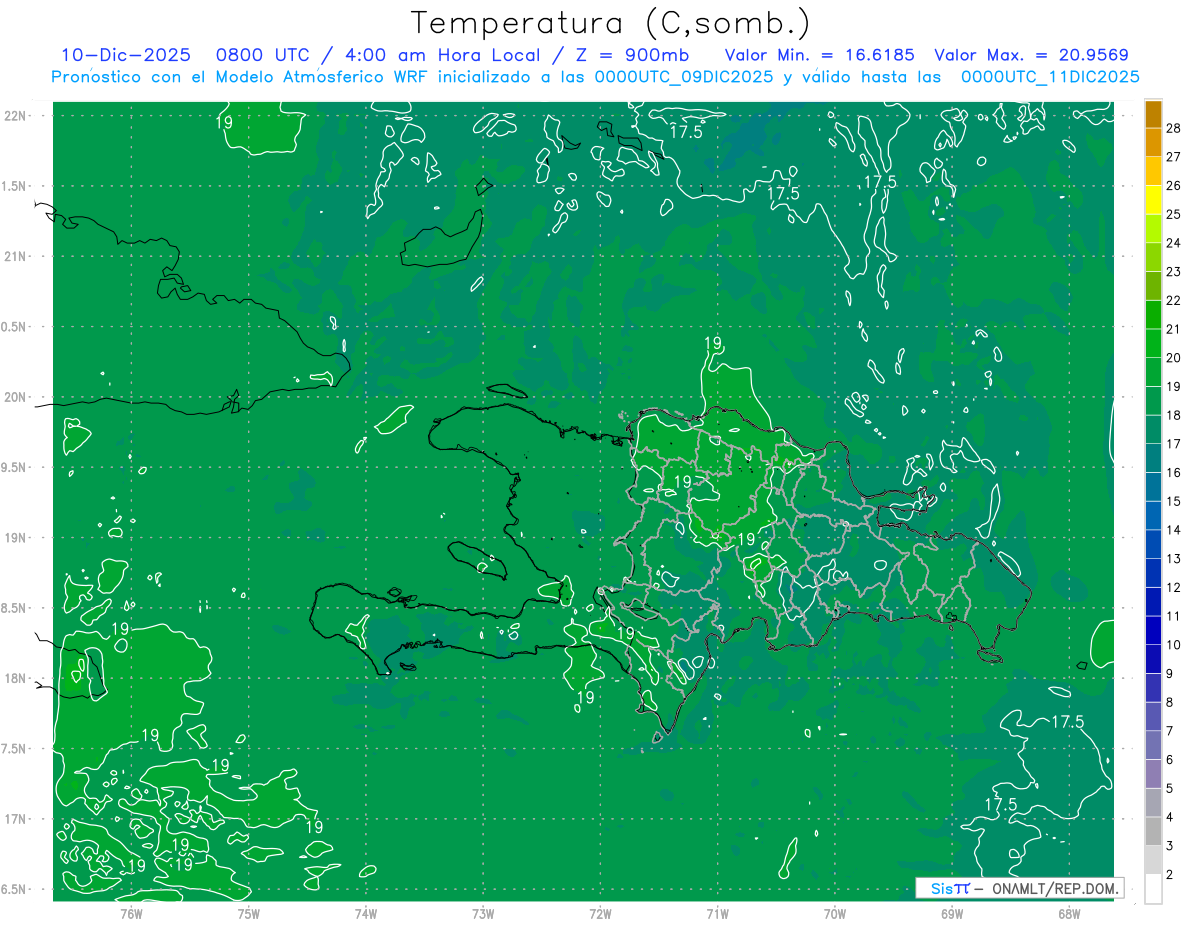Image resolution: width=1200 pixels, height=927 pixels.
Task: Click the "Valor Max. = 20.9569" value
Action: coord(1031,55)
